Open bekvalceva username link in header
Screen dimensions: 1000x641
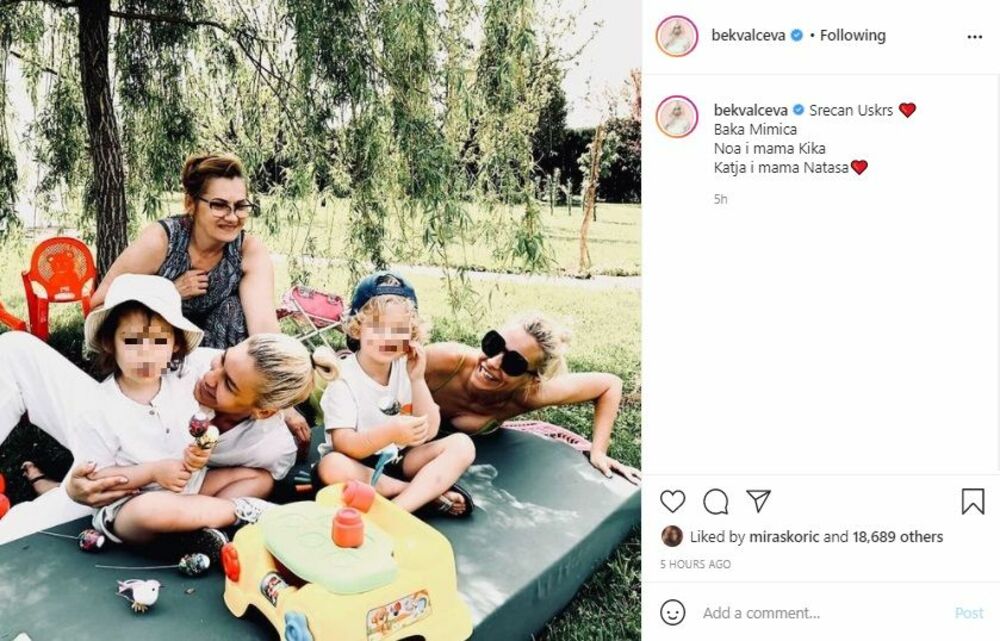coord(748,36)
